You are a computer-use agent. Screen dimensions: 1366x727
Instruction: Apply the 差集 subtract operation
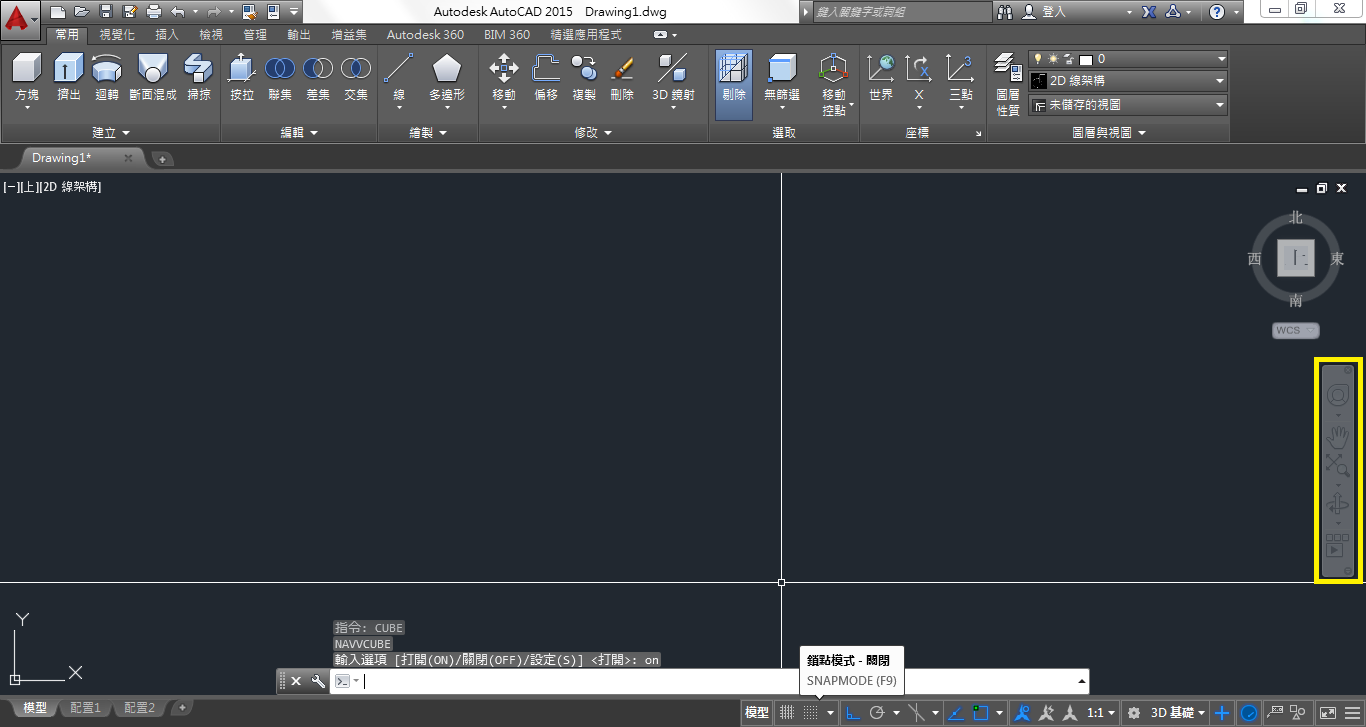318,78
